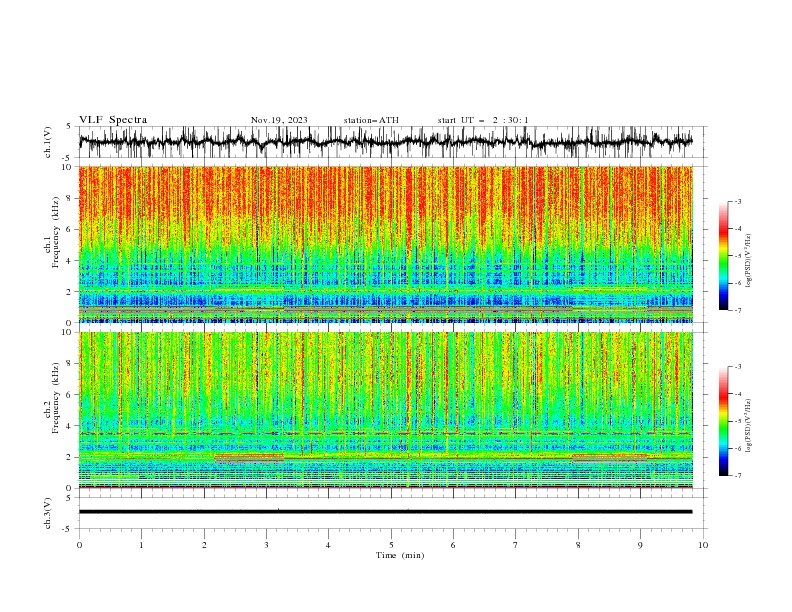Click the time-axis tick label "10"
The image size is (792, 612).
703,545
